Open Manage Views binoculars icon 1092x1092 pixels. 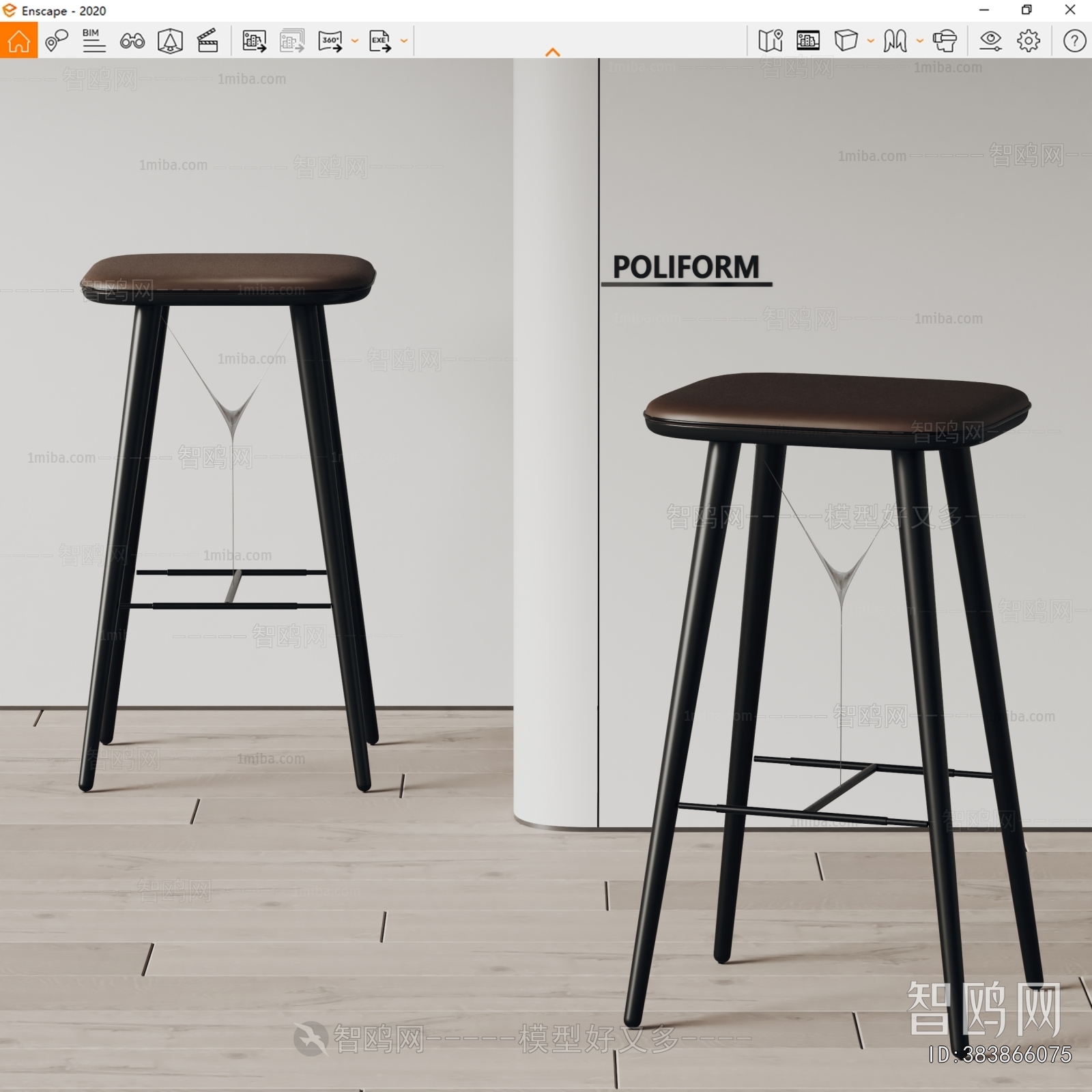(132, 41)
